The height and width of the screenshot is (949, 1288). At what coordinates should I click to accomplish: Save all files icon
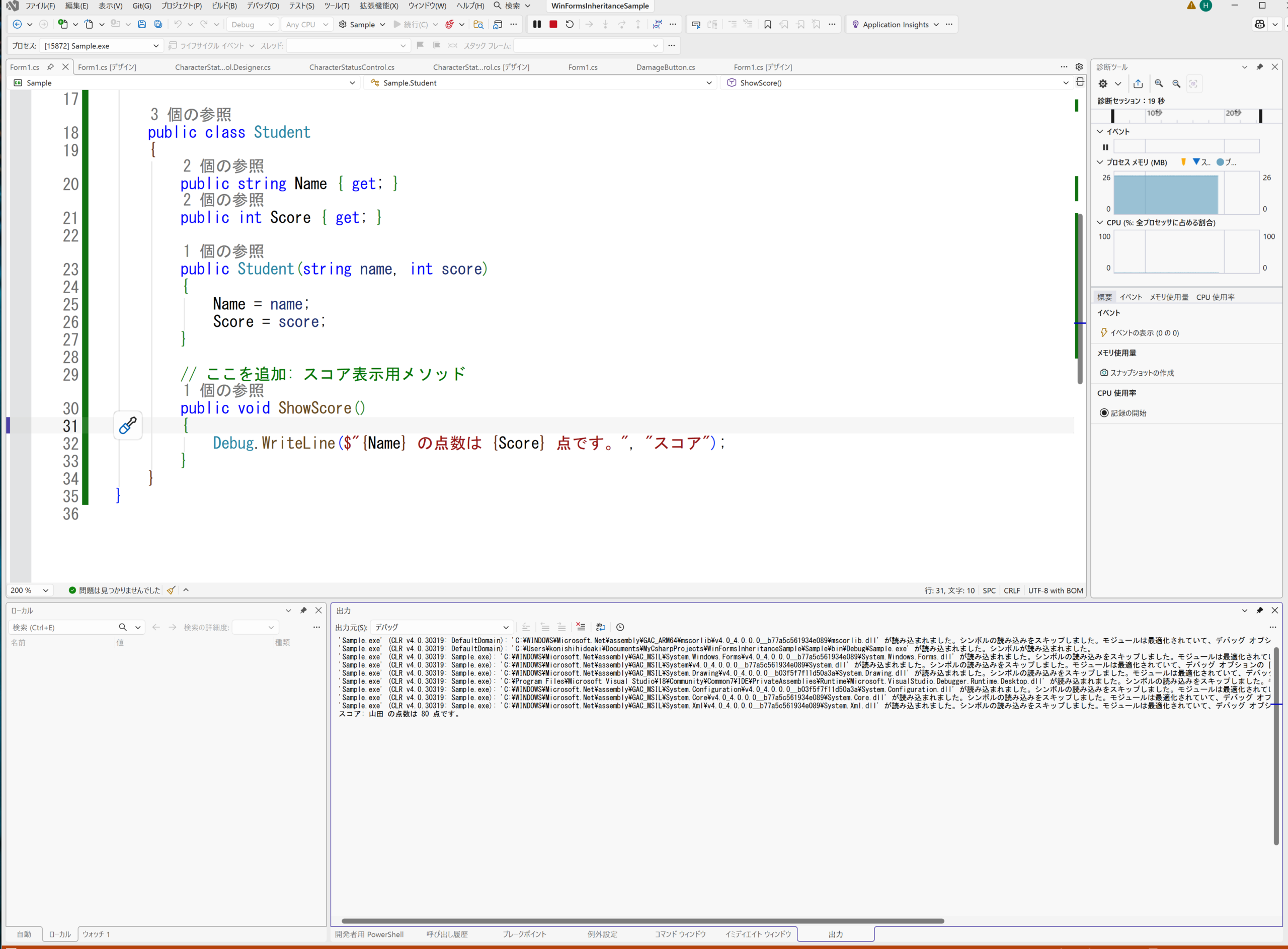[x=158, y=24]
